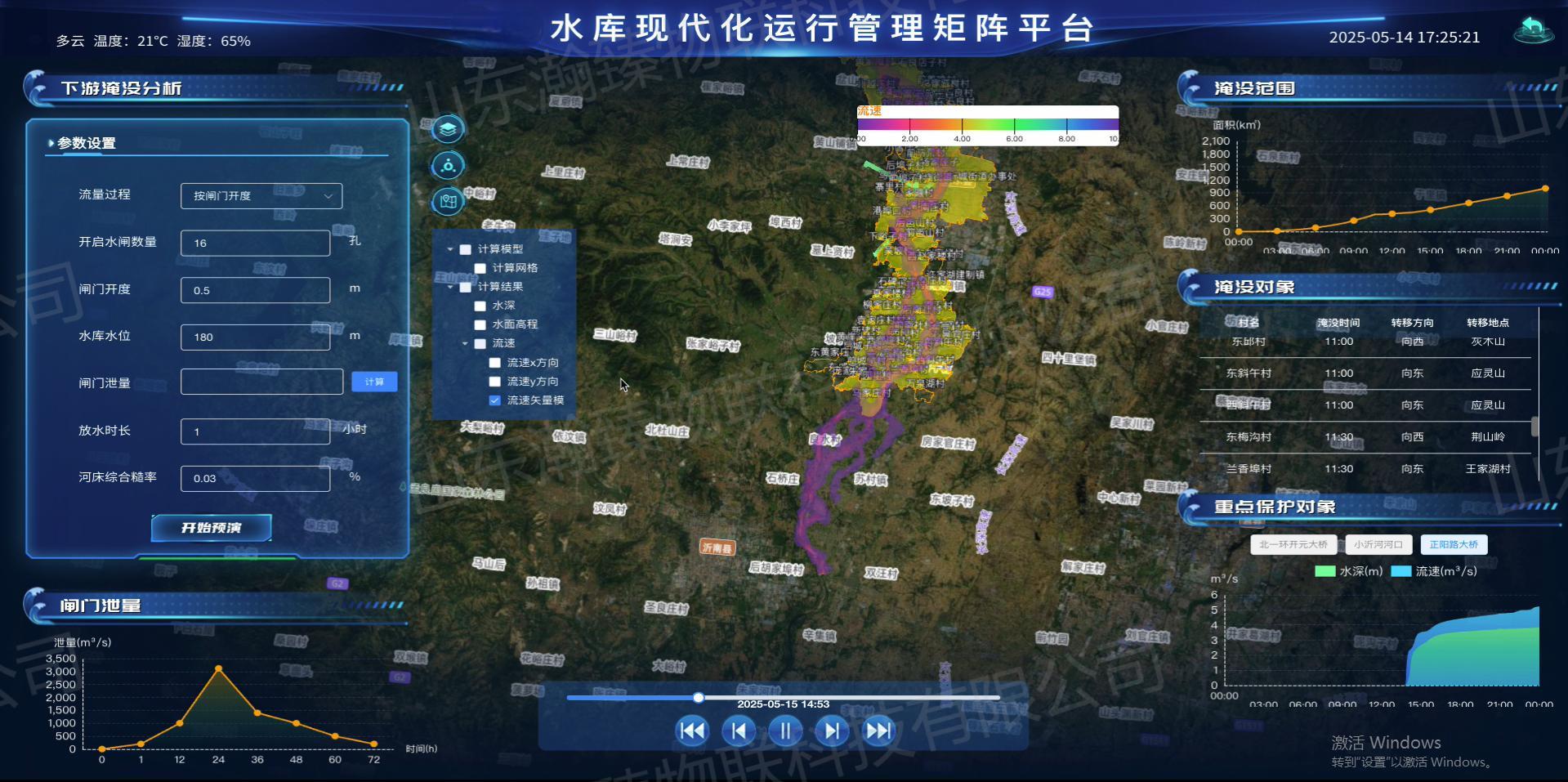Click the playback timeline slider handle
This screenshot has height=782, width=1568.
[699, 698]
